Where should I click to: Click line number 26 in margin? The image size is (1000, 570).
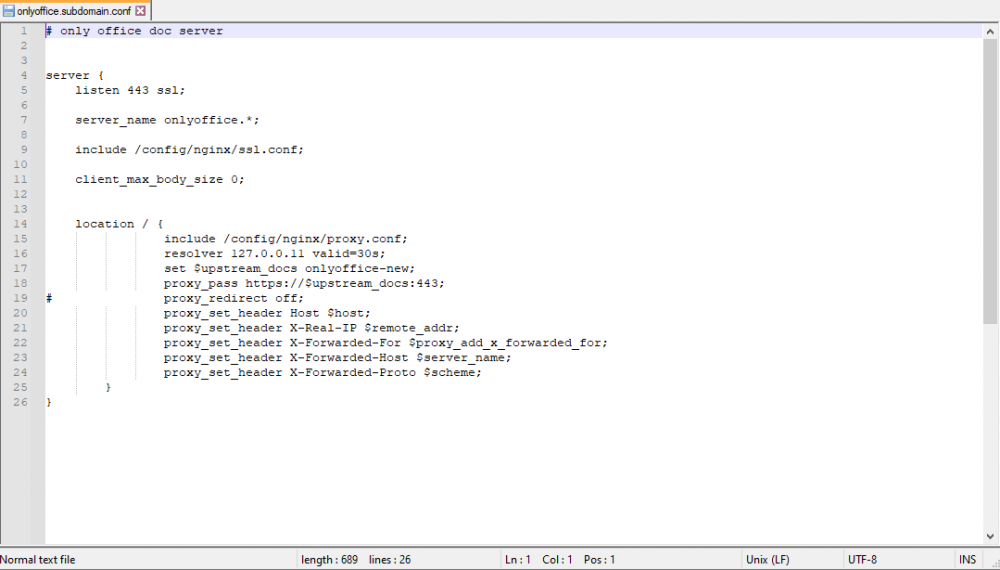20,402
